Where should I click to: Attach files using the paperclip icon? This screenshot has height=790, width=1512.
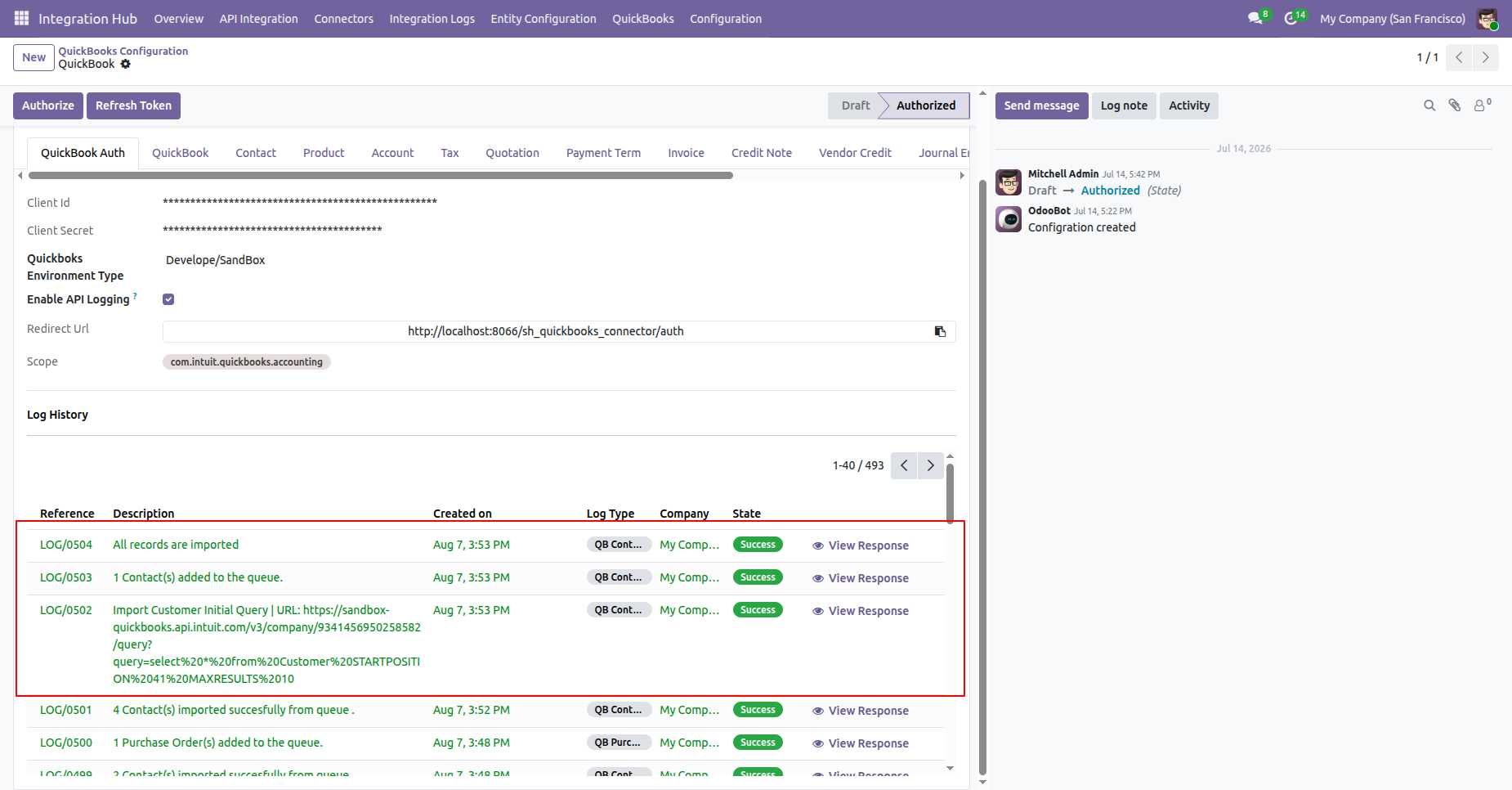pyautogui.click(x=1455, y=105)
